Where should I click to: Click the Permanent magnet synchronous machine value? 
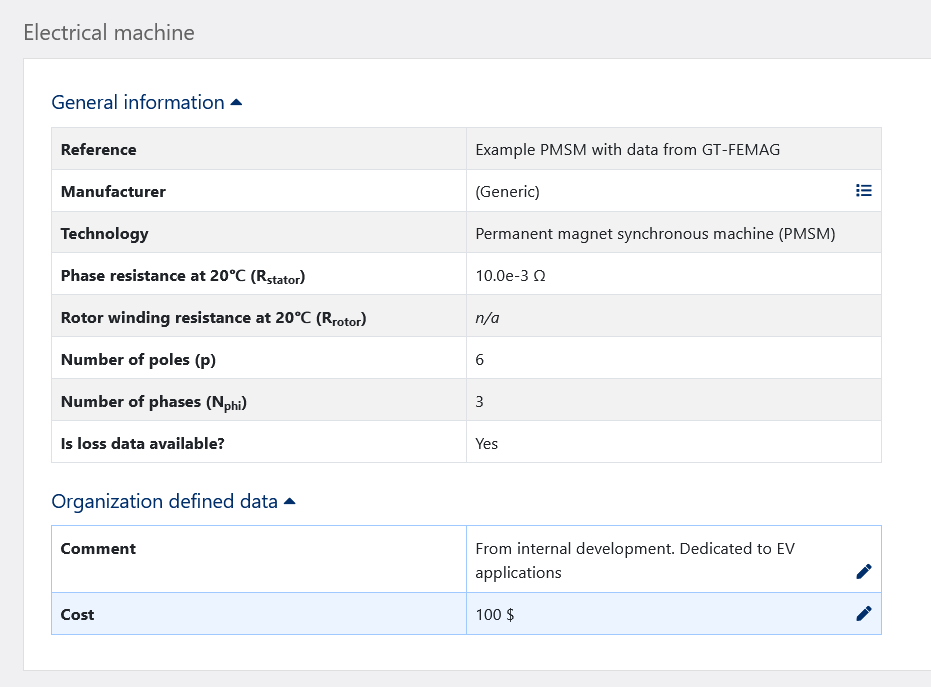tap(655, 233)
